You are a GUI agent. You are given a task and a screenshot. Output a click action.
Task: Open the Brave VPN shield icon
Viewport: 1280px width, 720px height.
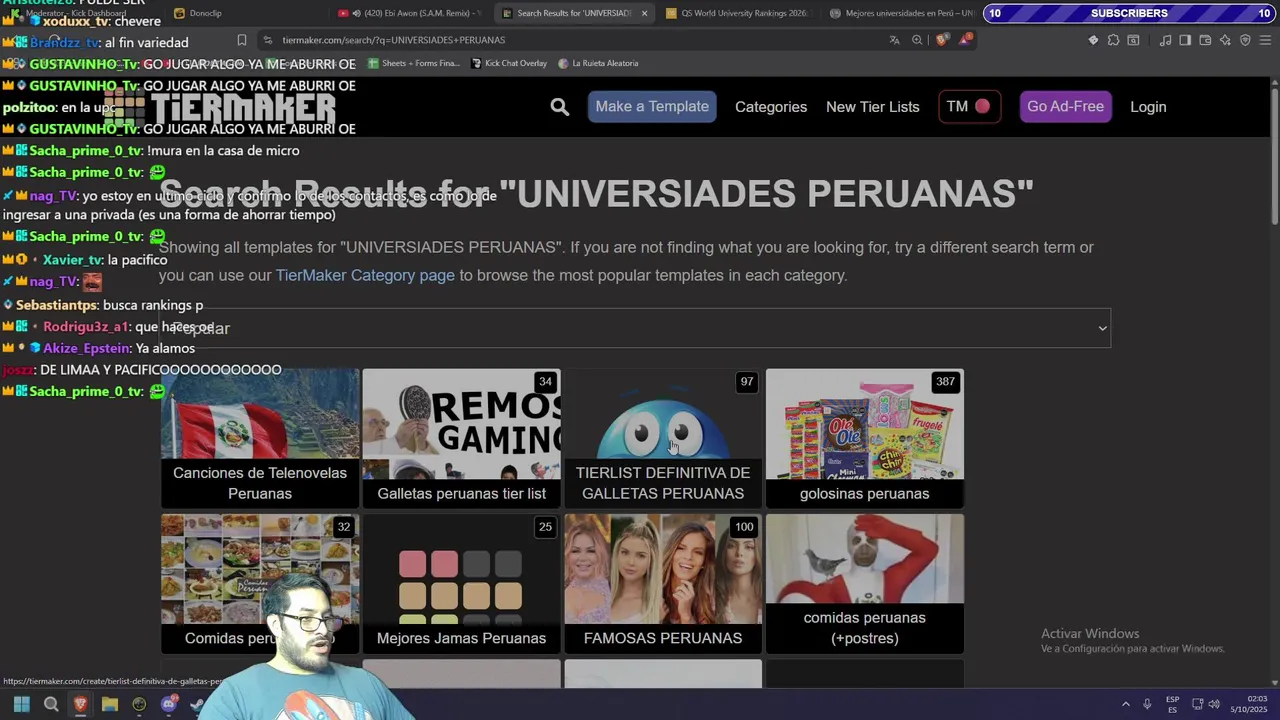pyautogui.click(x=1245, y=40)
